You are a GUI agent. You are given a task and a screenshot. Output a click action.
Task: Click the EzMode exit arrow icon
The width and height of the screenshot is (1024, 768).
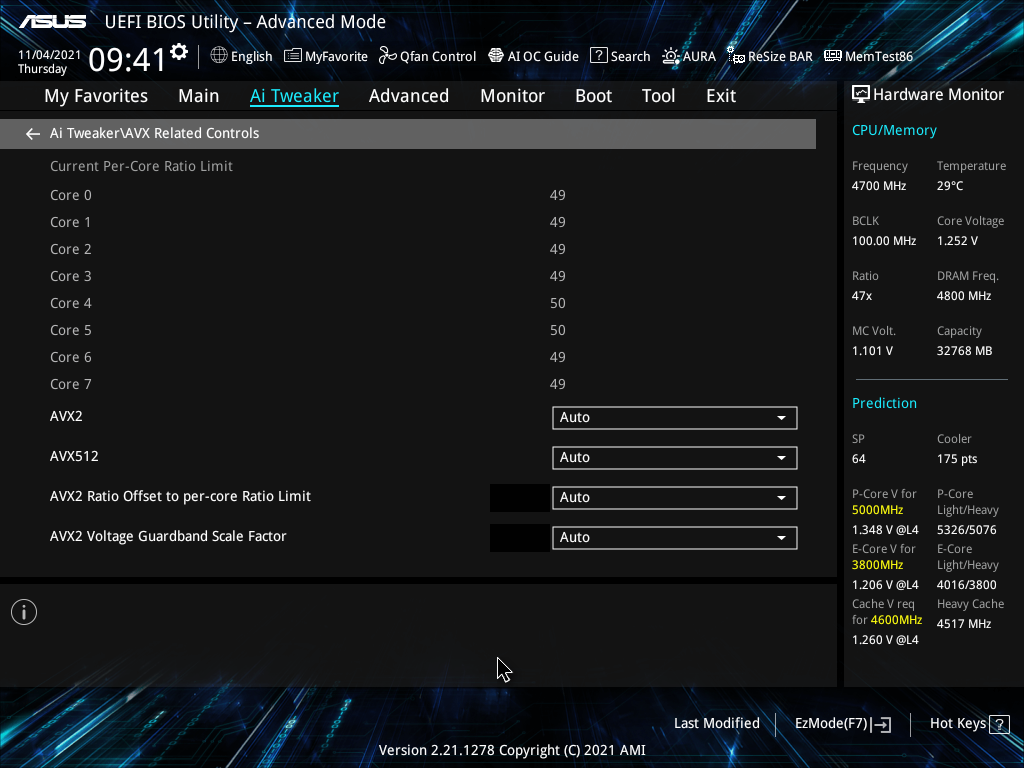[881, 724]
